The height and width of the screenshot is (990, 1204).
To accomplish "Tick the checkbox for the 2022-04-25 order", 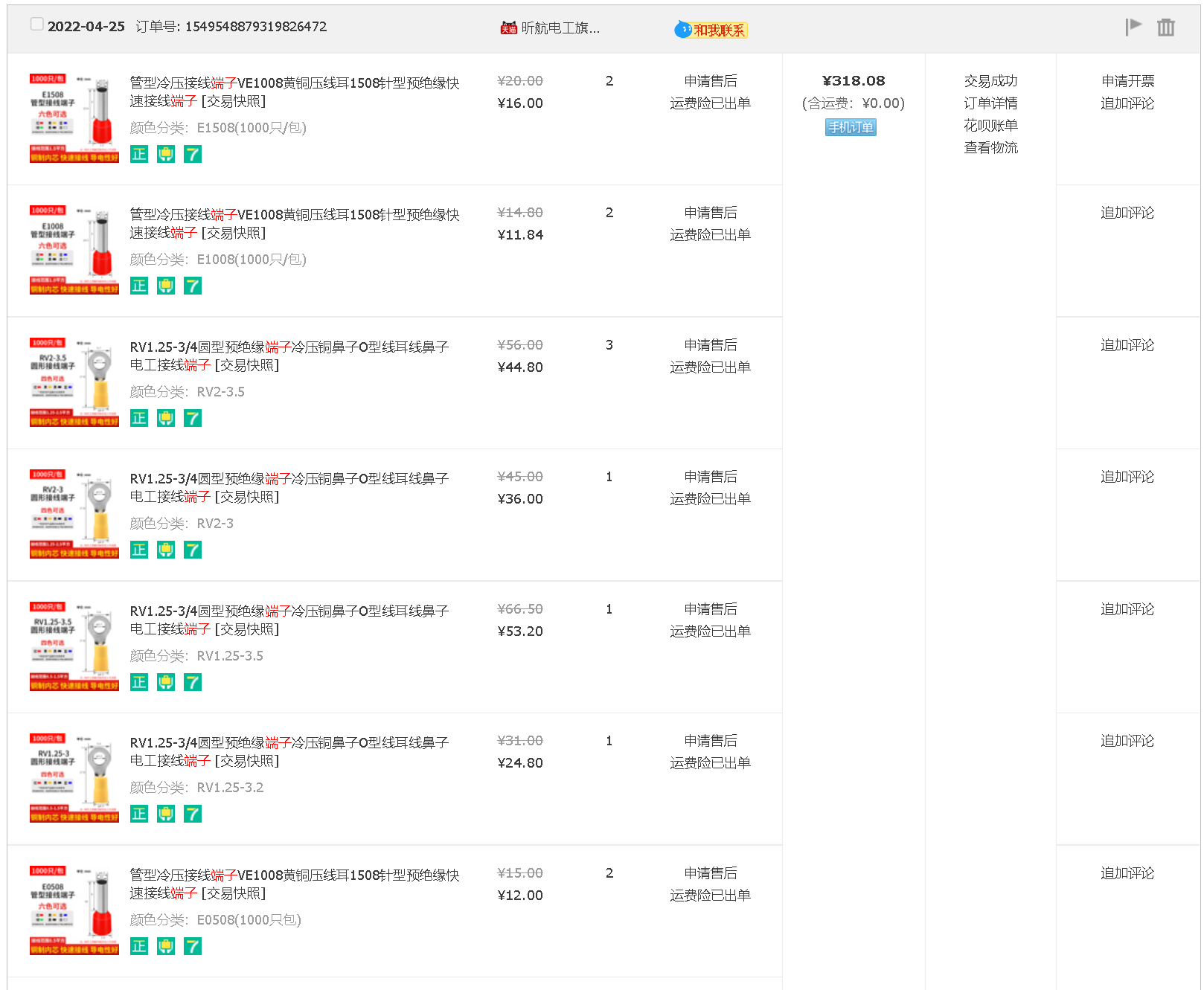I will (x=36, y=25).
